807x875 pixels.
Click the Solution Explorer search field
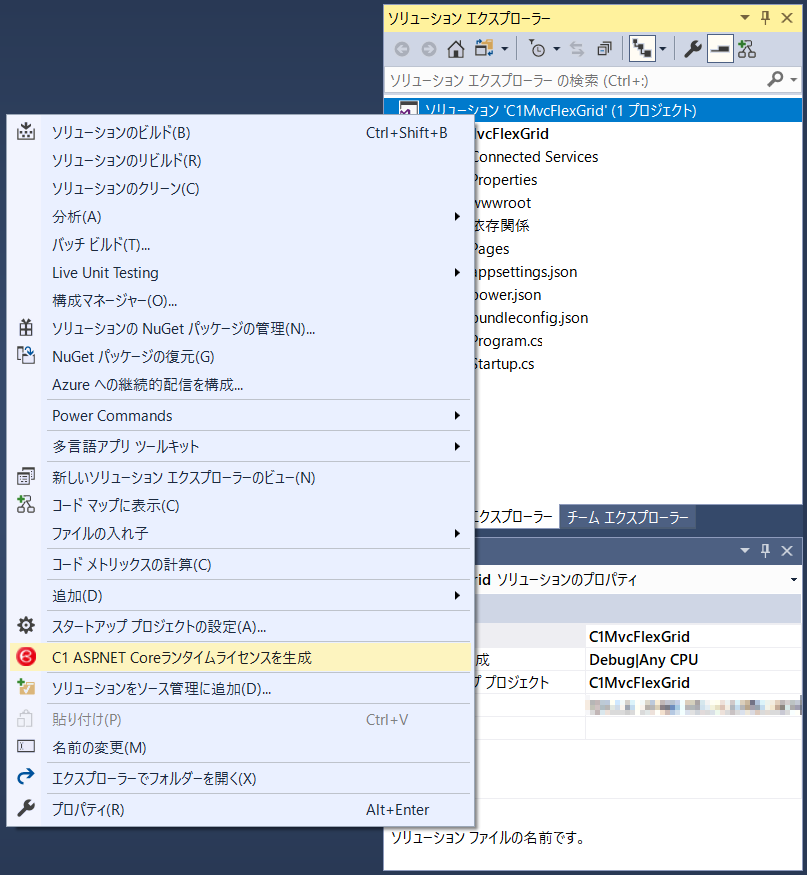tap(575, 81)
